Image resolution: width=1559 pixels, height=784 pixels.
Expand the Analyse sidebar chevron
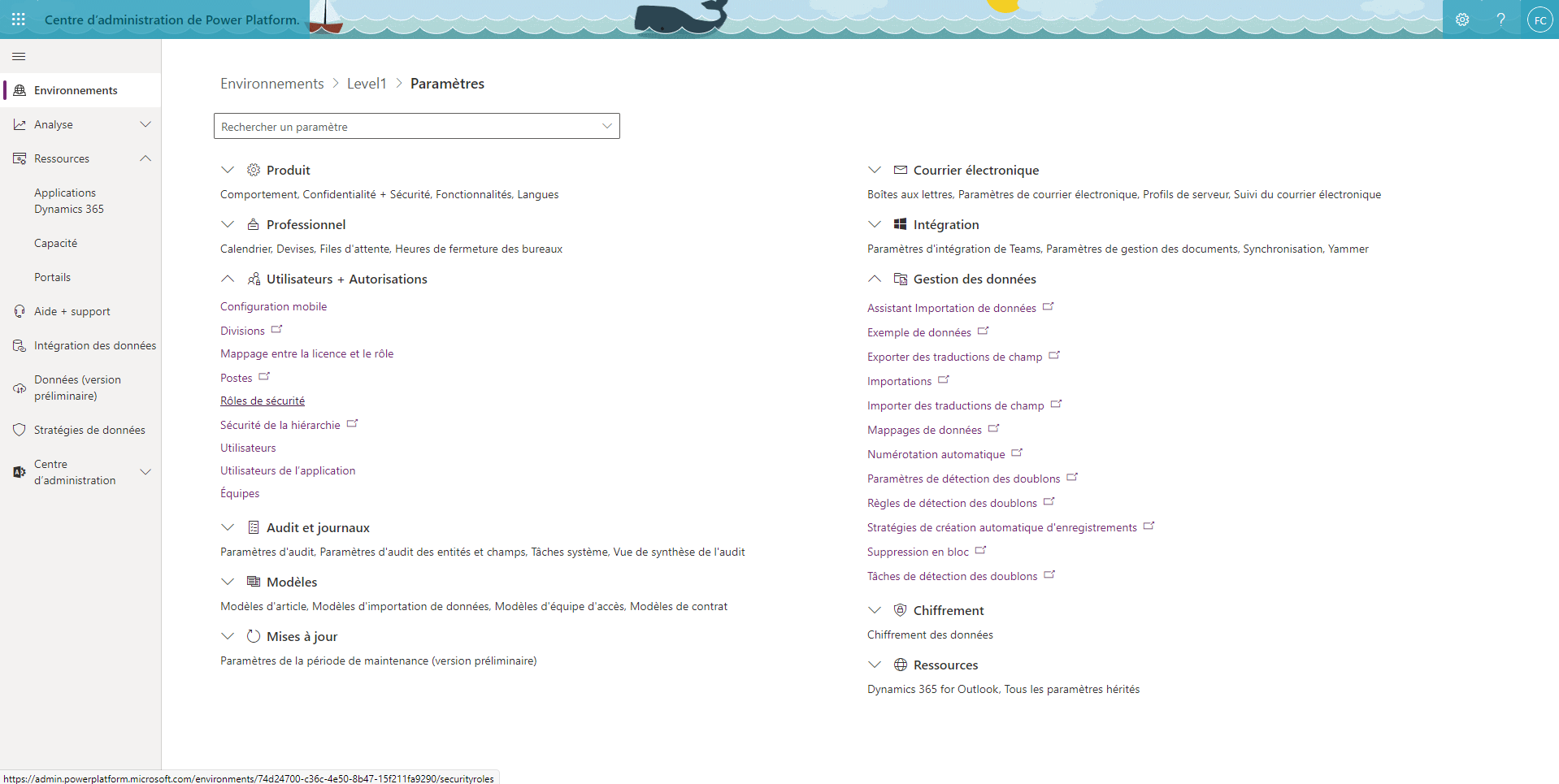coord(145,124)
